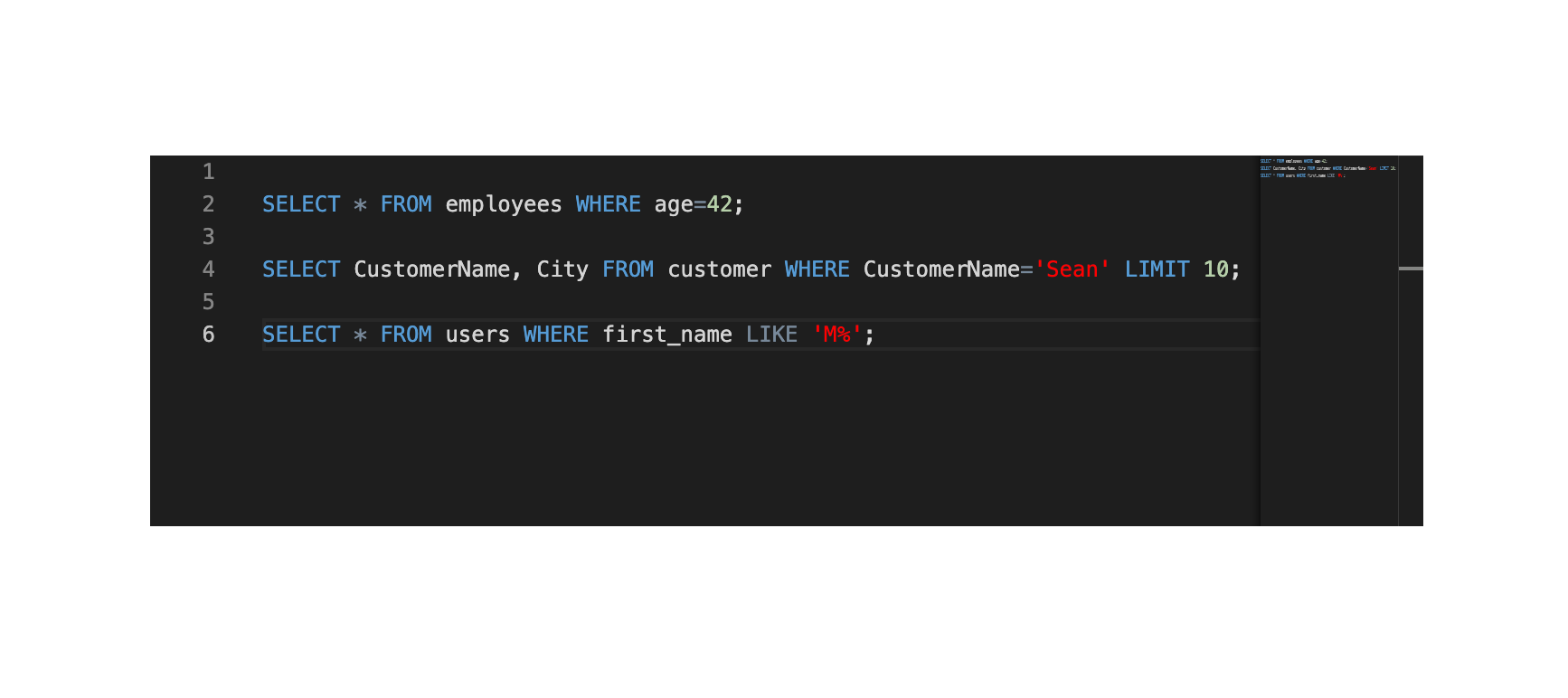
Task: Click the LIKE keyword
Action: pyautogui.click(x=772, y=335)
